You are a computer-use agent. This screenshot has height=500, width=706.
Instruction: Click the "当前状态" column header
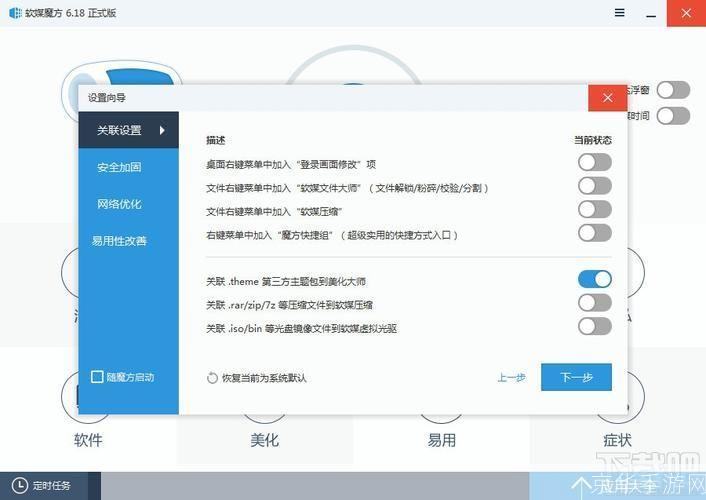[593, 140]
